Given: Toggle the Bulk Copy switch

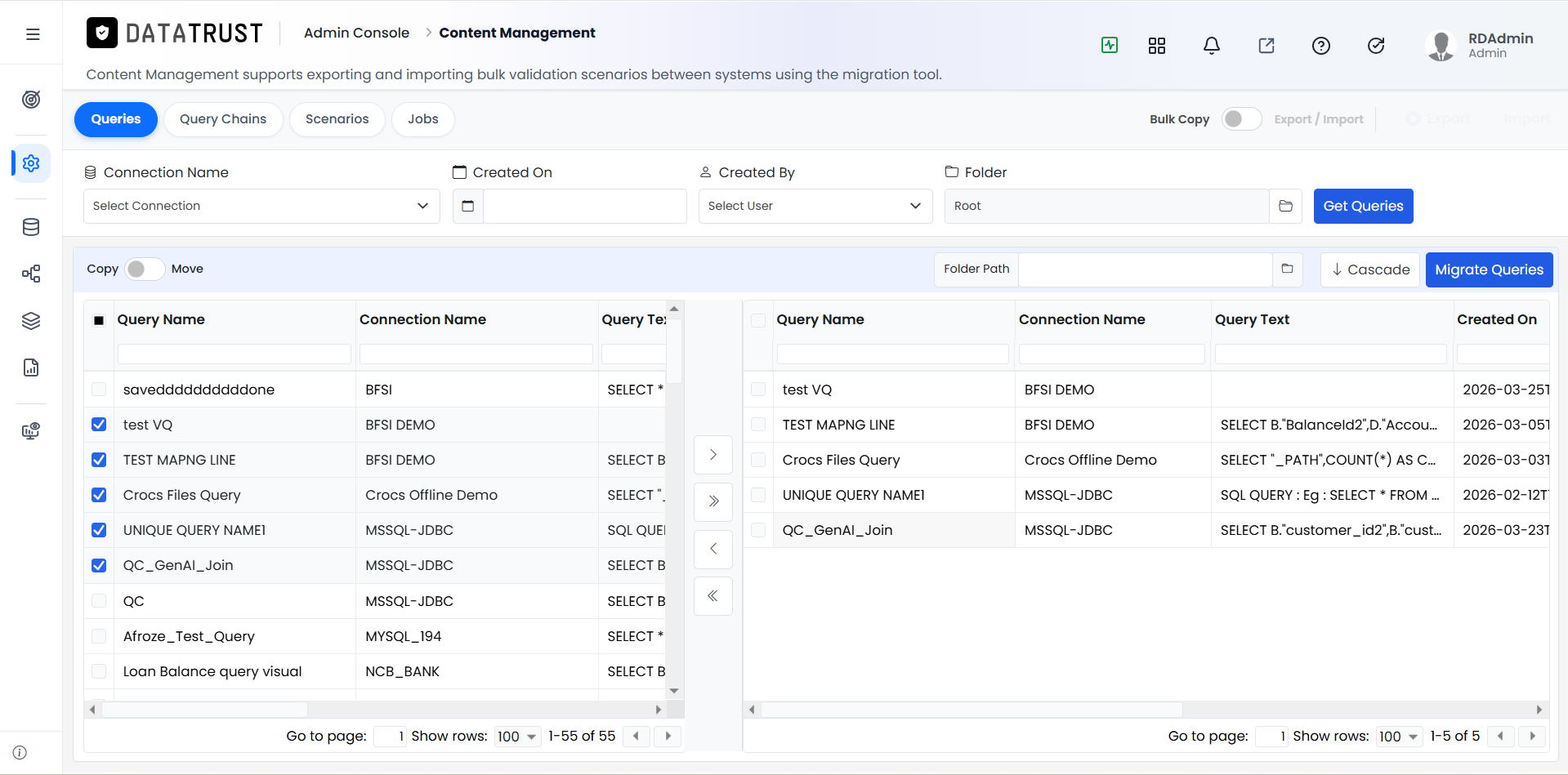Looking at the screenshot, I should (x=1241, y=119).
